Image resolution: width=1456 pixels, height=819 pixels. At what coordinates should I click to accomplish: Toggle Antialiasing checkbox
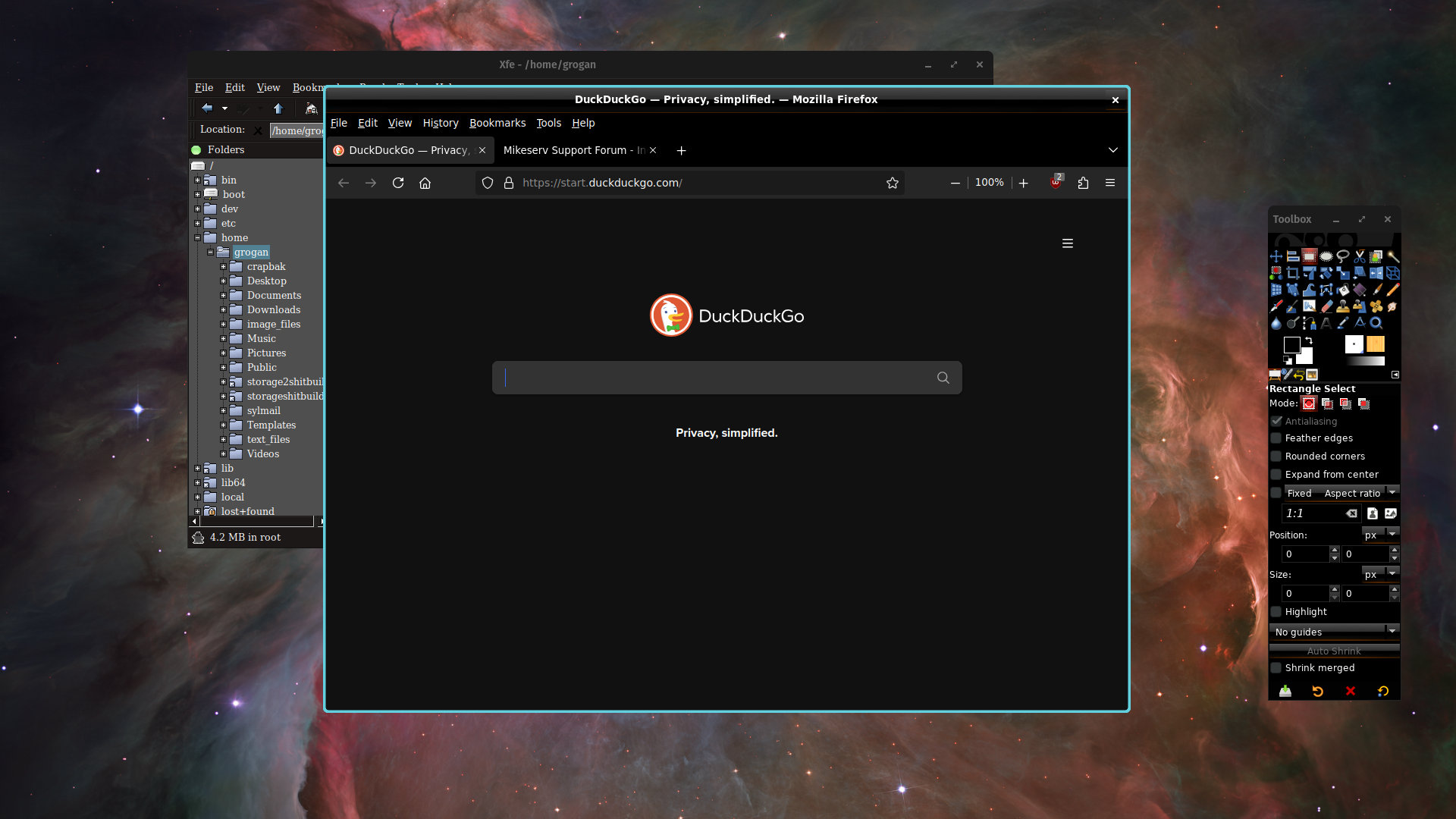click(1276, 421)
